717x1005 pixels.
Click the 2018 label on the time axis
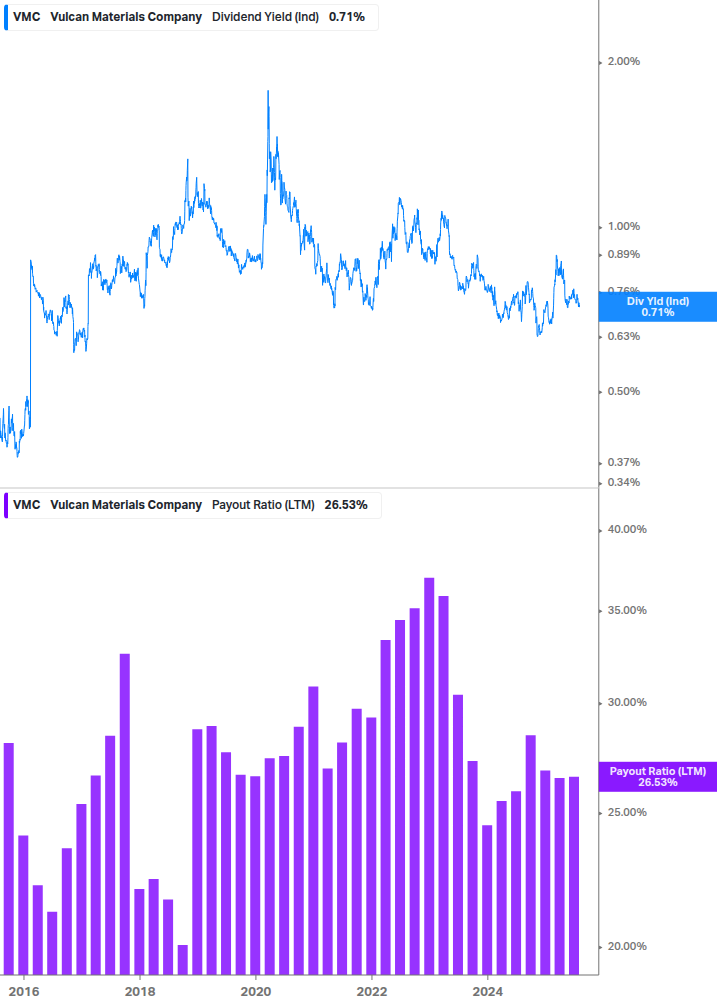(140, 992)
